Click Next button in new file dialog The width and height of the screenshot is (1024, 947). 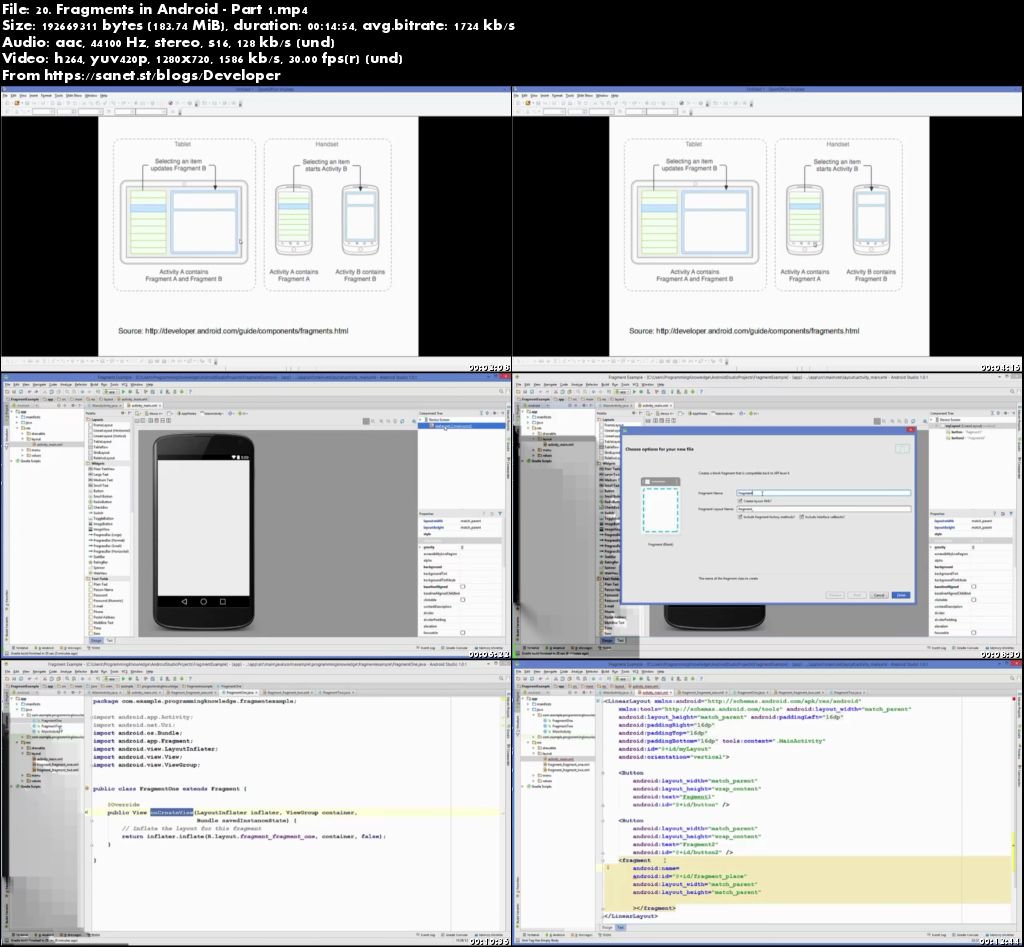click(857, 595)
